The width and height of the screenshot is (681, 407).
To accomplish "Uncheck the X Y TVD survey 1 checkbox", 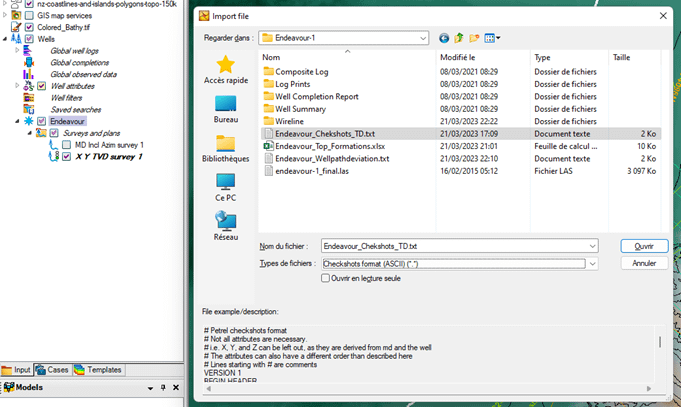I will click(x=66, y=157).
